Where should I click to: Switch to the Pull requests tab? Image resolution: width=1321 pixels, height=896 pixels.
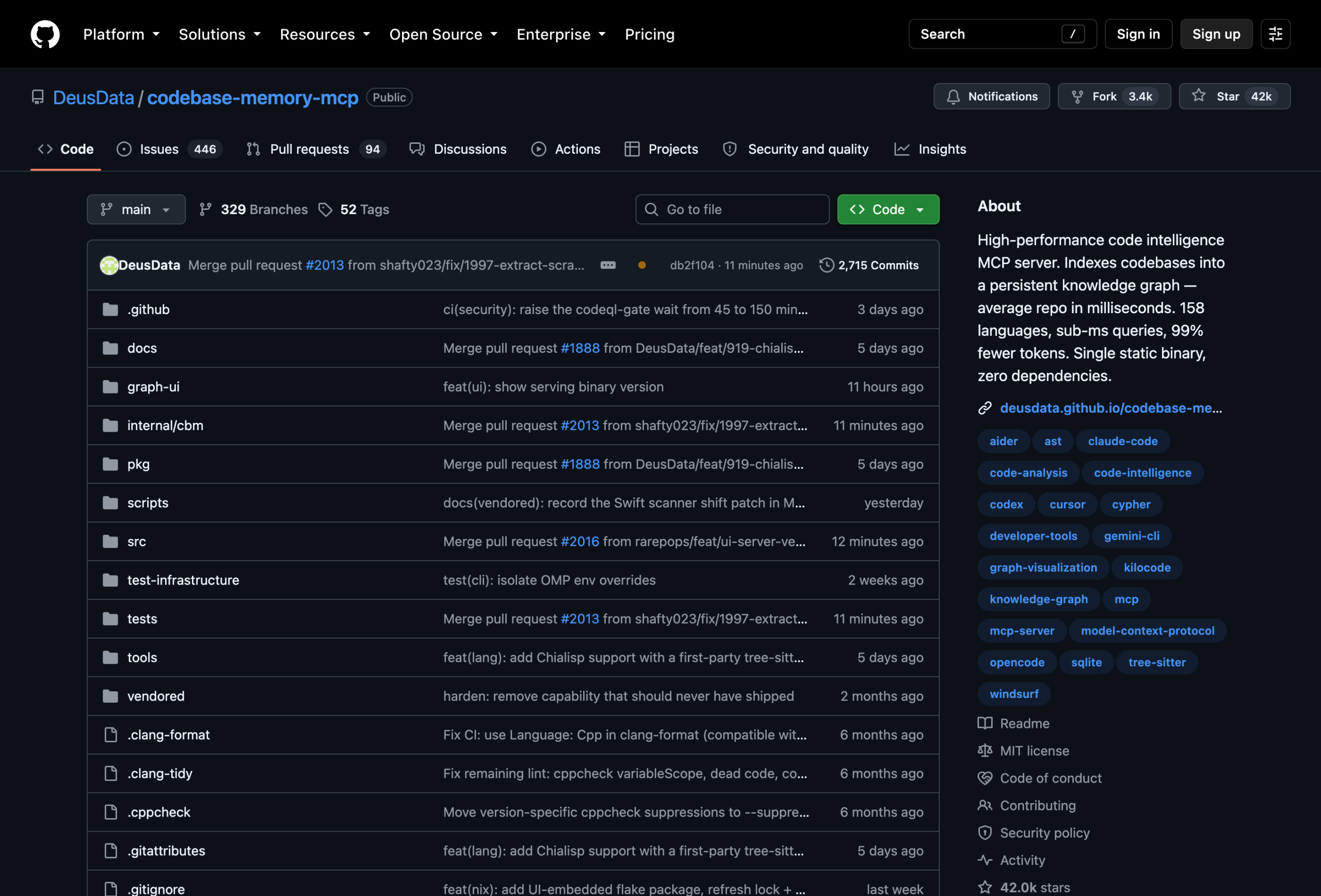click(x=316, y=150)
